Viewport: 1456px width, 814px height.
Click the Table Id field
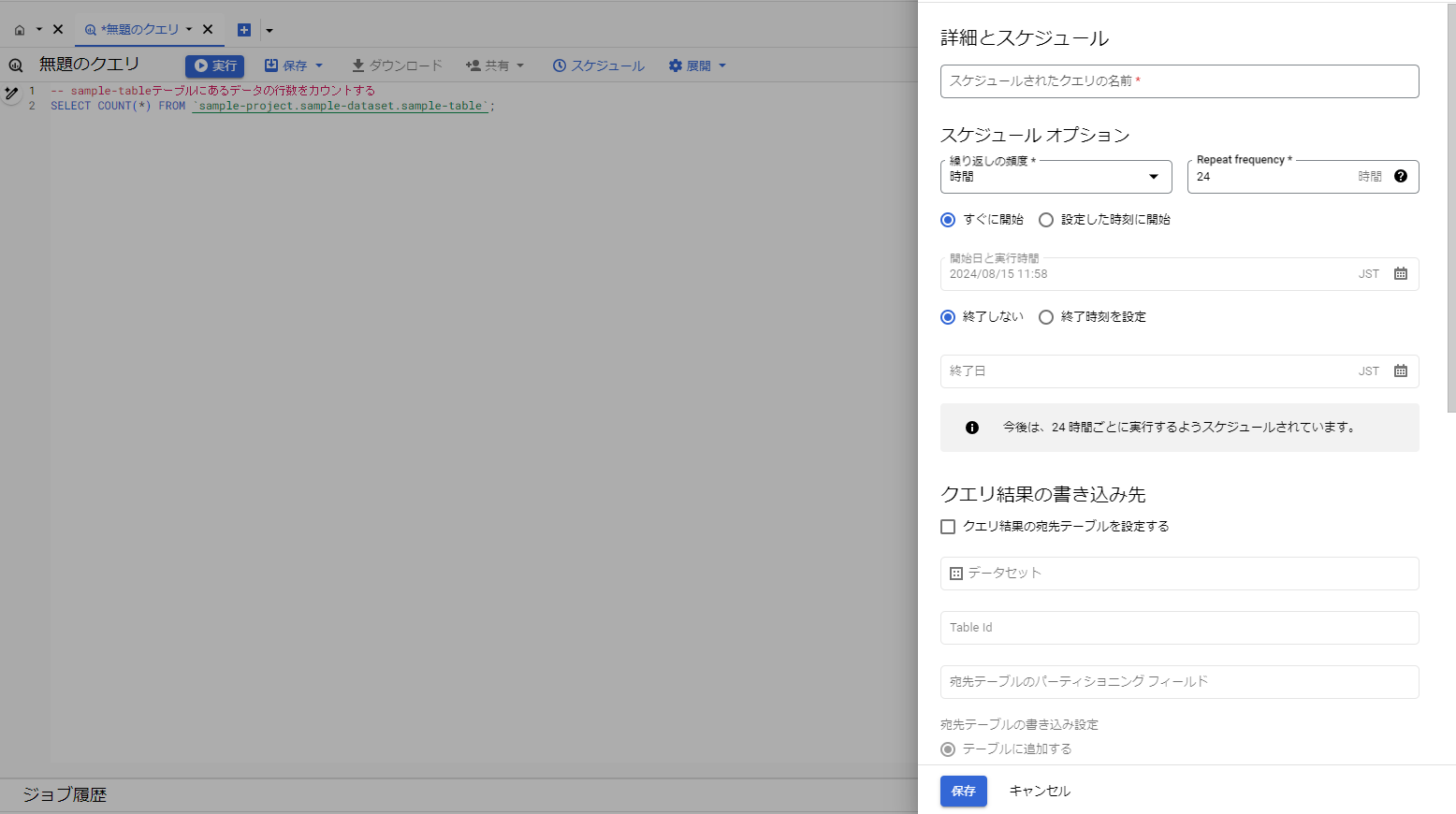(x=1179, y=628)
